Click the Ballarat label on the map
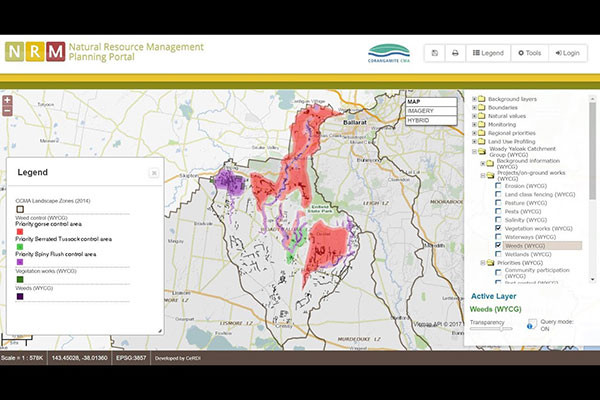This screenshot has height=400, width=600. (355, 122)
